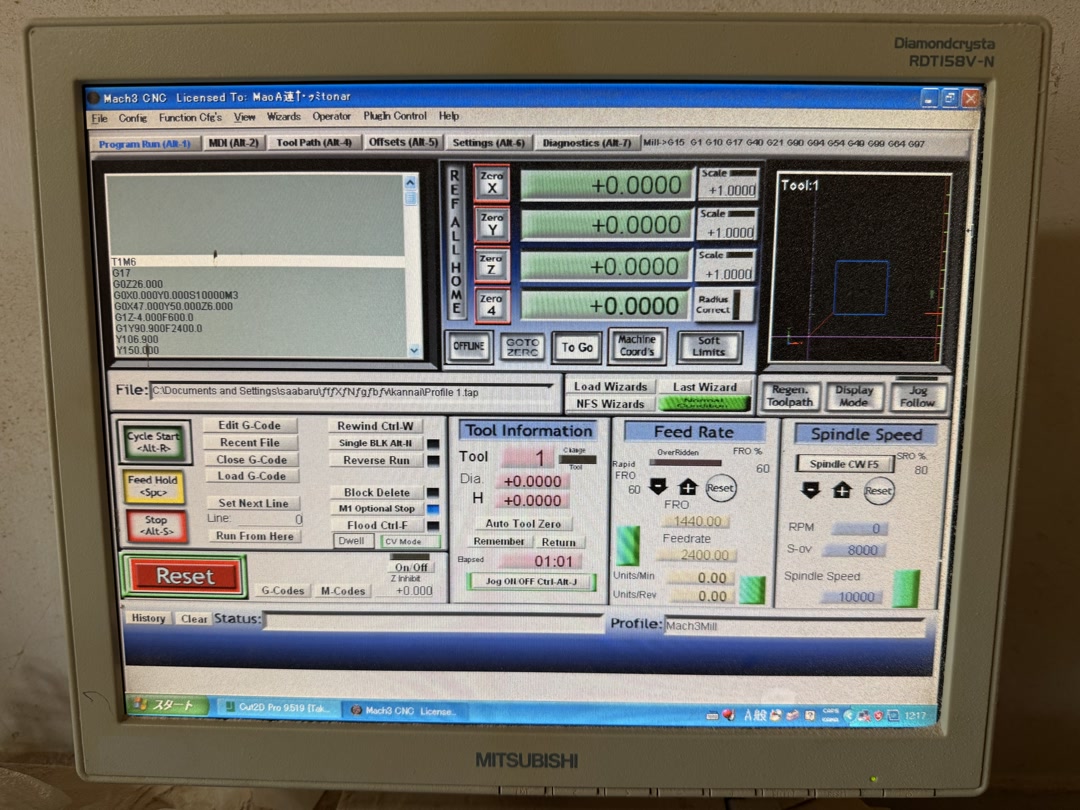Reset the feed rate override

point(720,488)
